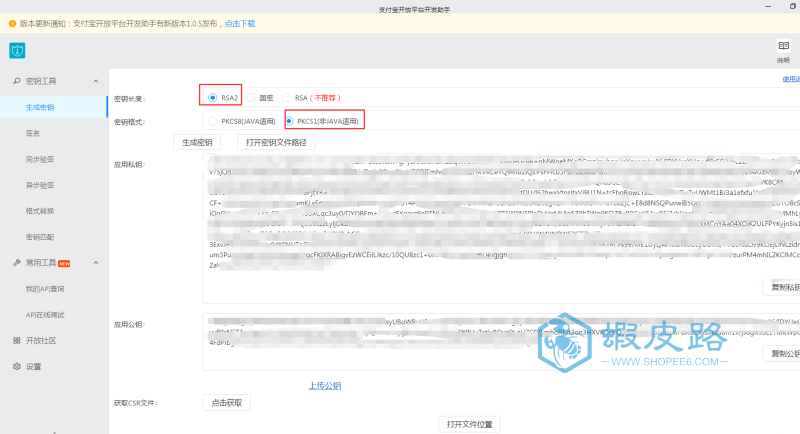This screenshot has width=800, height=434.
Task: Click the 使用说明 link at top right
Action: pos(791,79)
